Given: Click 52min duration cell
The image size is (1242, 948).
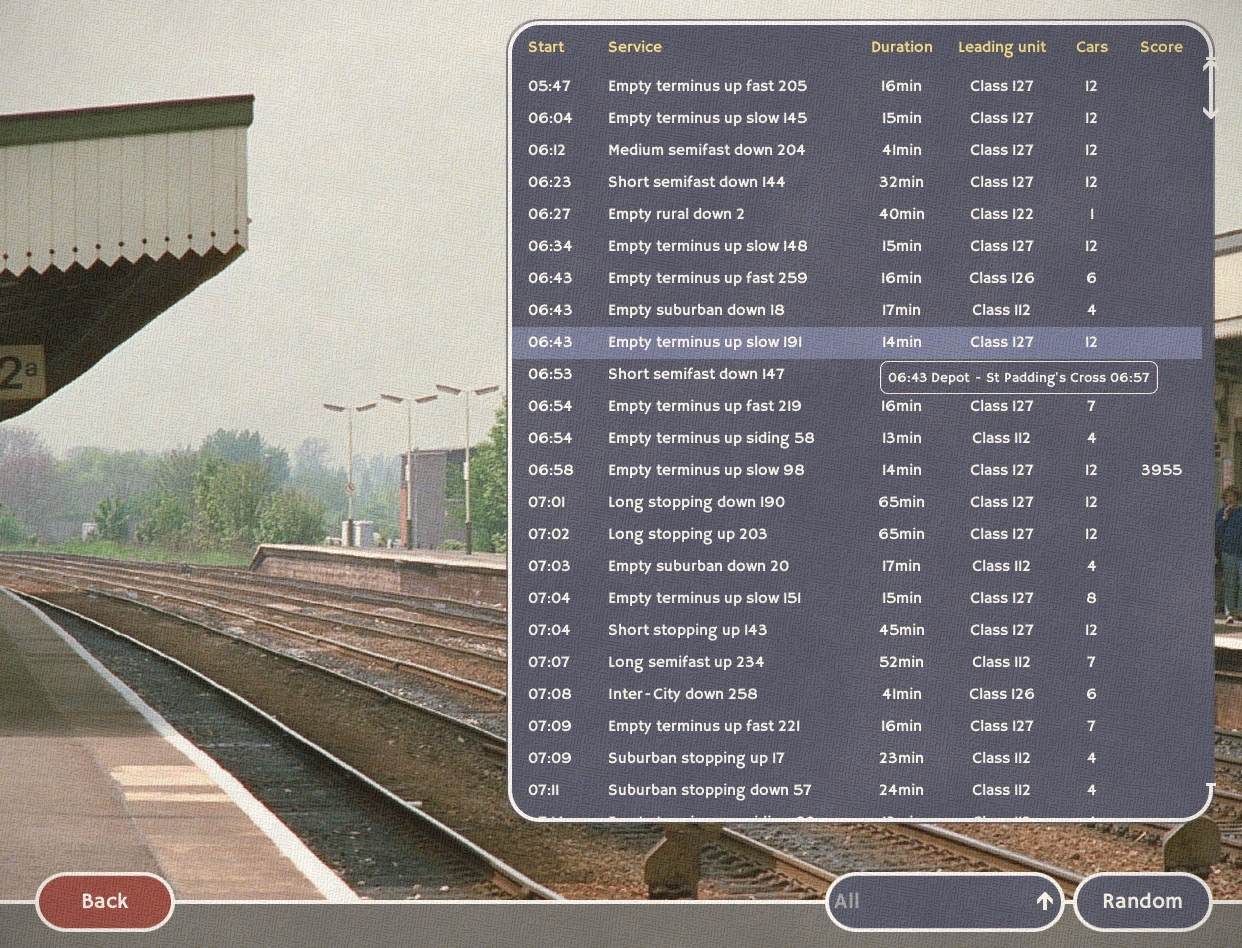Looking at the screenshot, I should coord(902,662).
